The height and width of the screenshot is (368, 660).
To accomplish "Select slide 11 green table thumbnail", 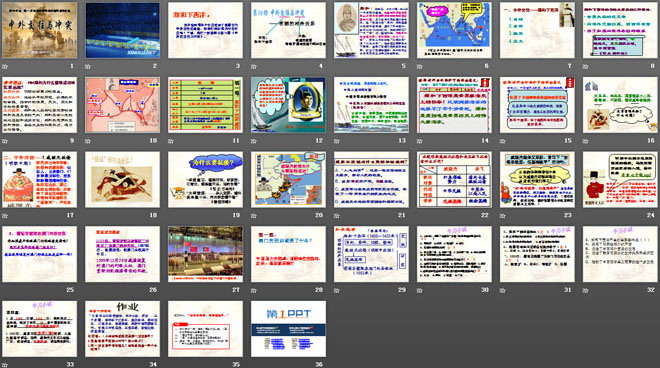I will point(205,105).
